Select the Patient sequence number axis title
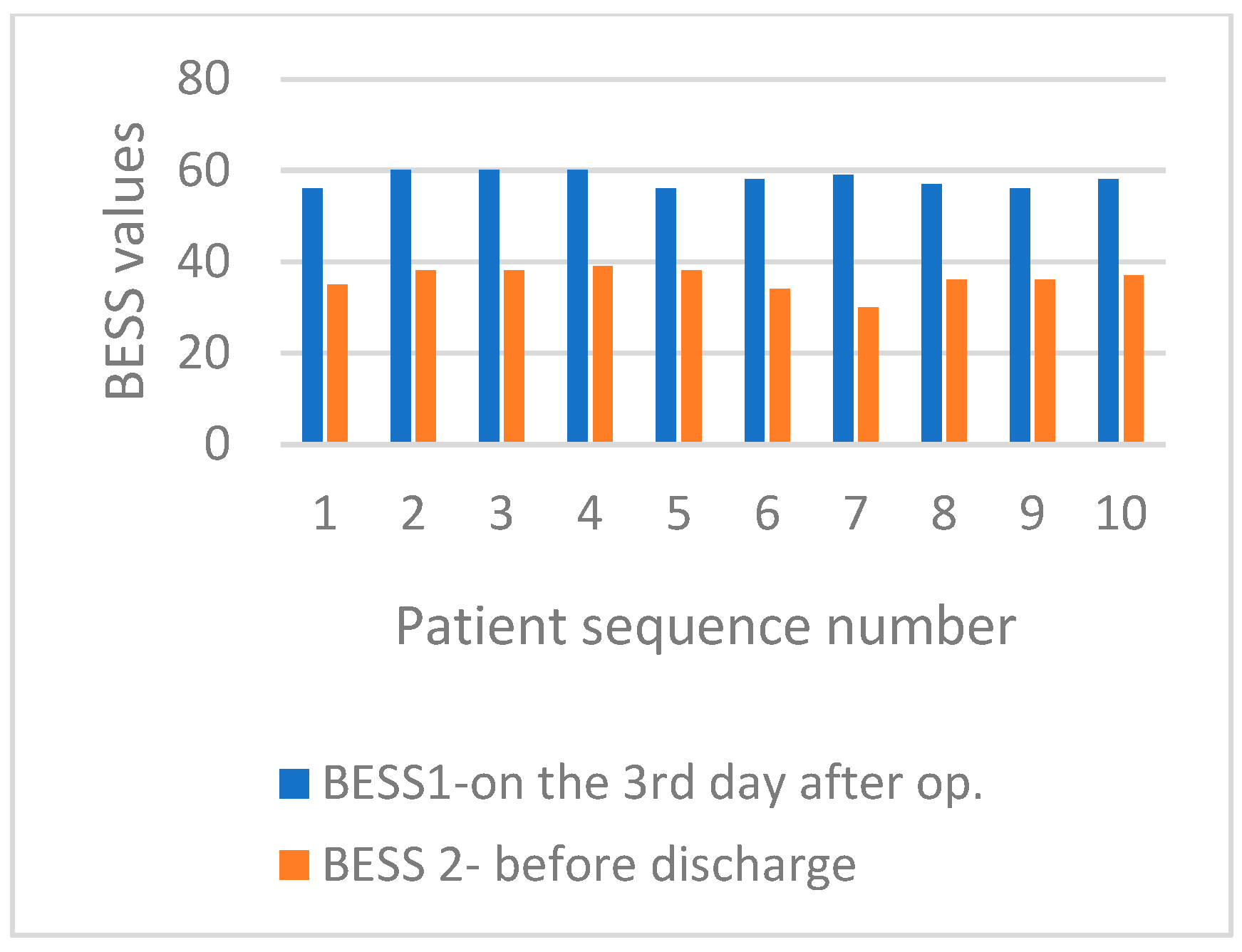Viewport: 1242px width, 952px height. (705, 627)
